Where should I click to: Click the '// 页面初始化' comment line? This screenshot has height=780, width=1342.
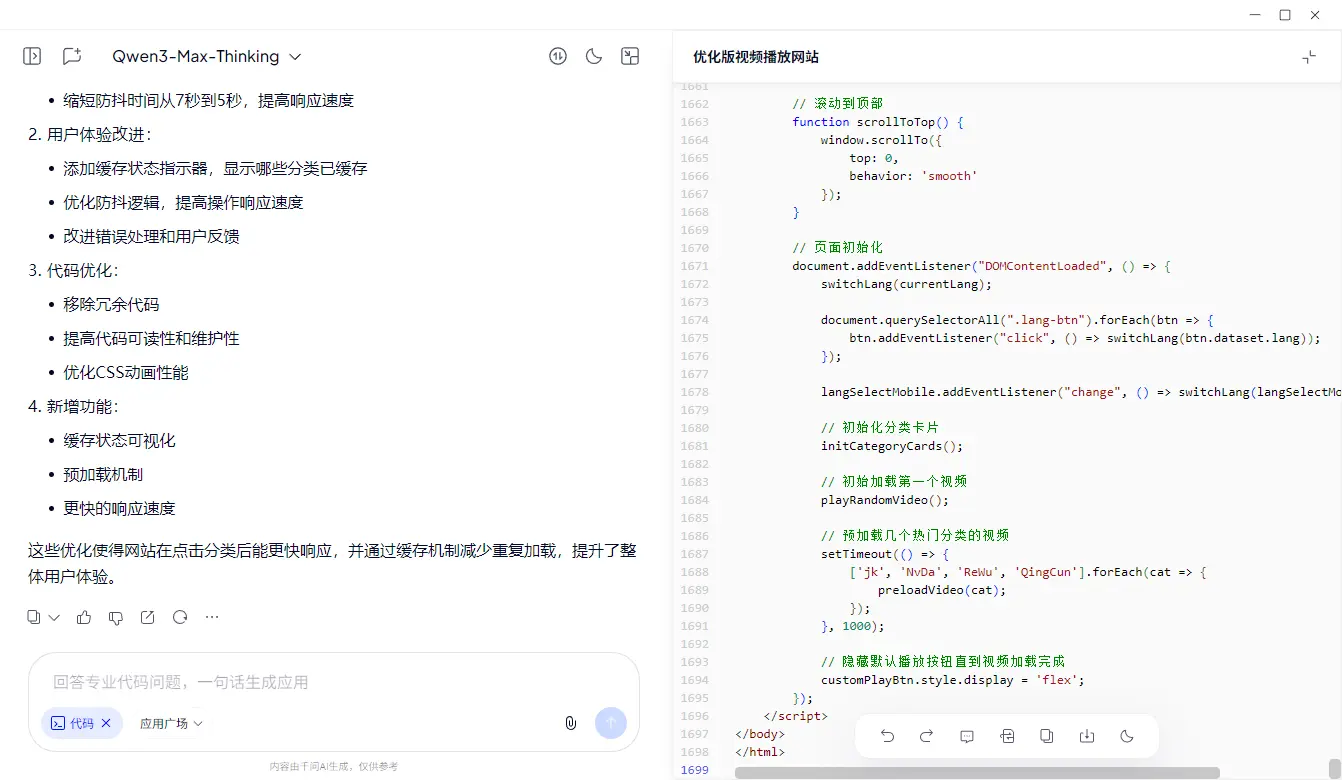coord(838,248)
